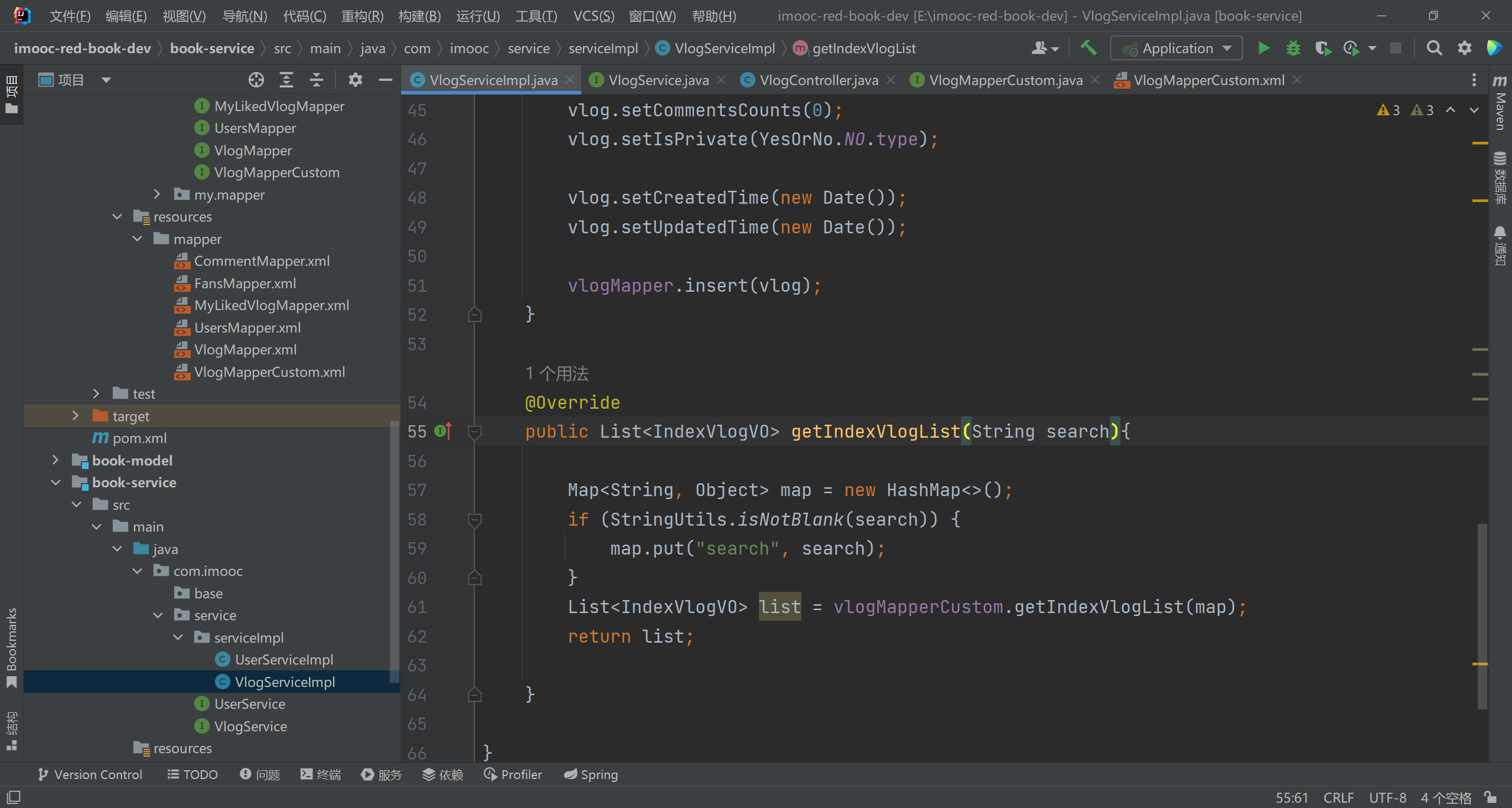Build project with the hammer icon
This screenshot has width=1512, height=808.
pos(1088,48)
